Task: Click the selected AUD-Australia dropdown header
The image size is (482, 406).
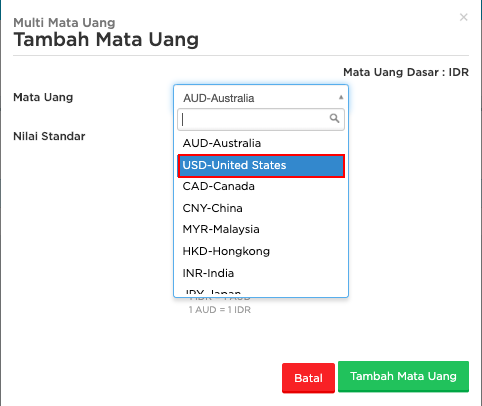Action: pyautogui.click(x=261, y=98)
